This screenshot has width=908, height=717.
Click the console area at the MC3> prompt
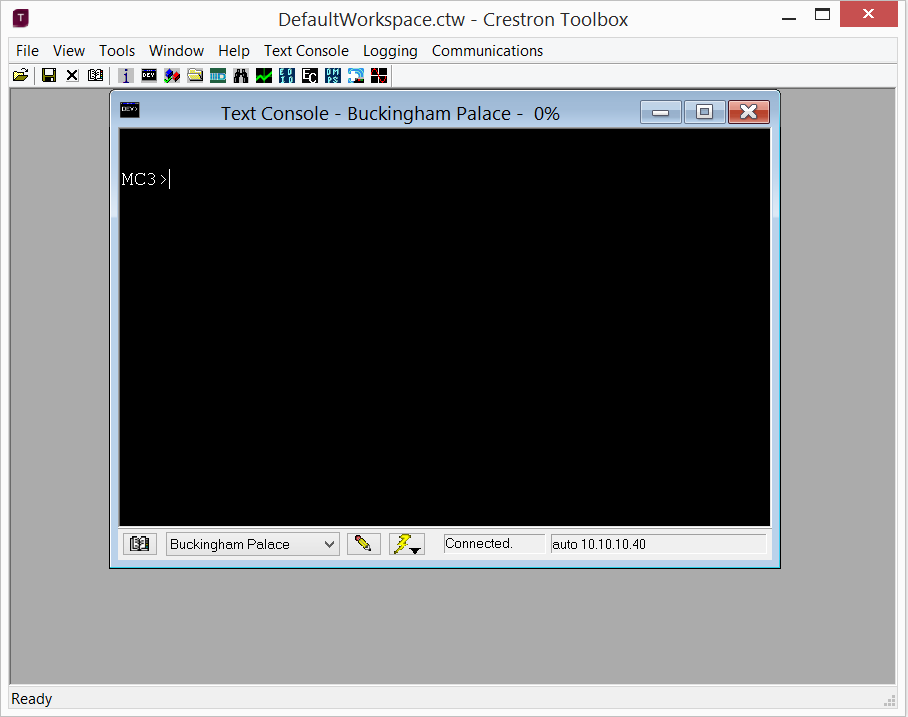pos(145,180)
